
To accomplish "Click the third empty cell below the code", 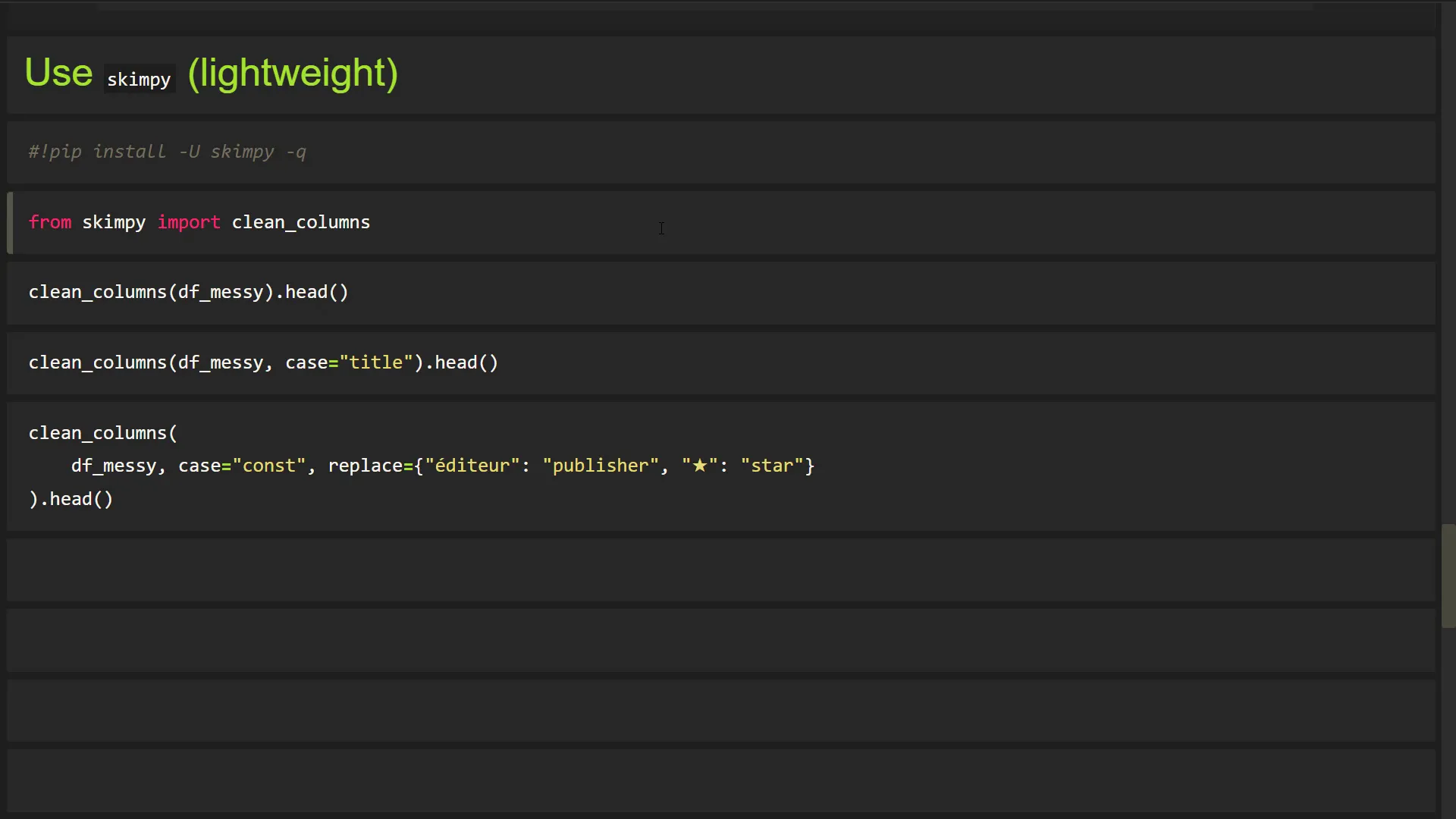I will pos(721,711).
